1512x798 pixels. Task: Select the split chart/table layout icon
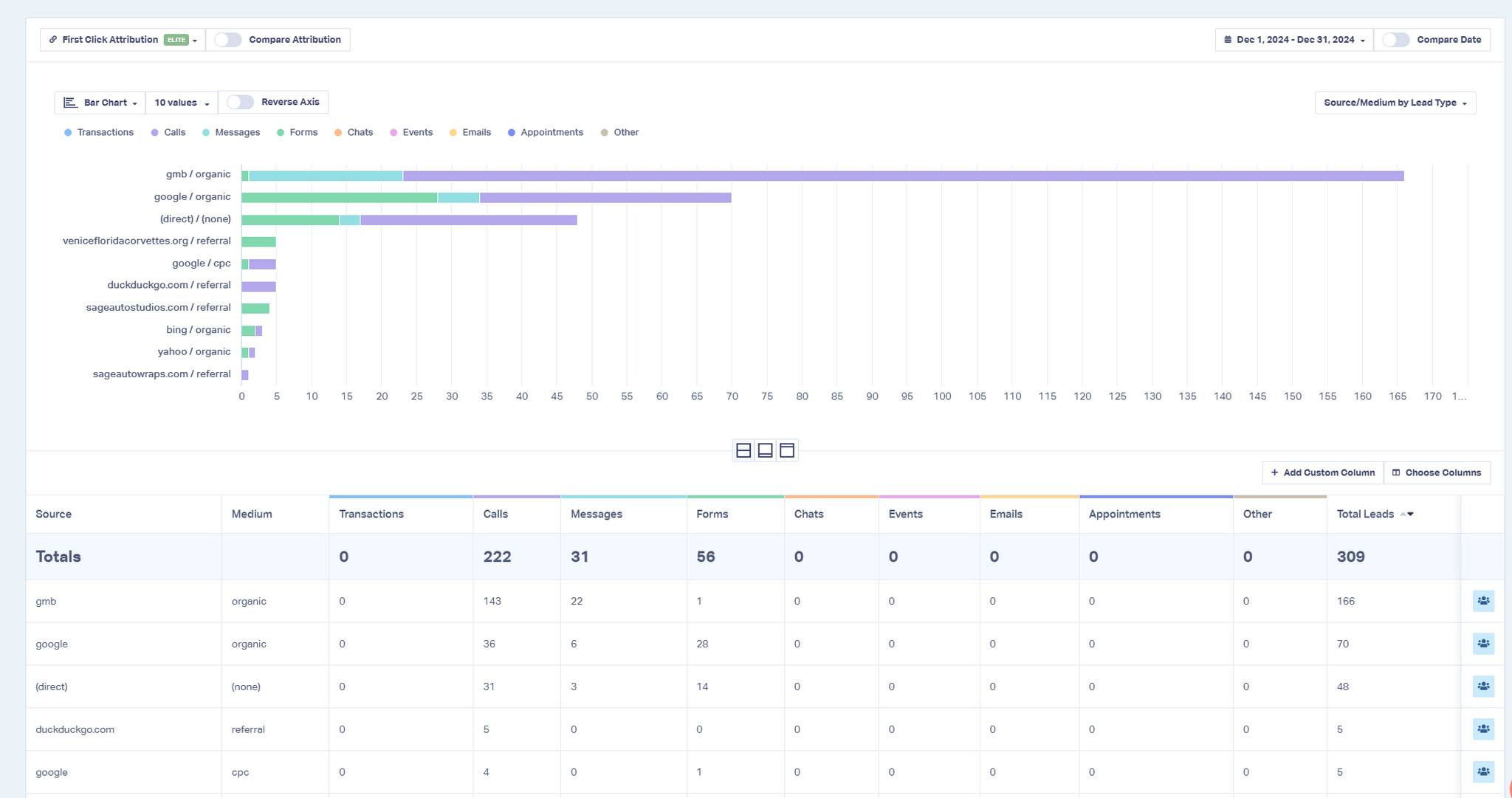tap(743, 450)
